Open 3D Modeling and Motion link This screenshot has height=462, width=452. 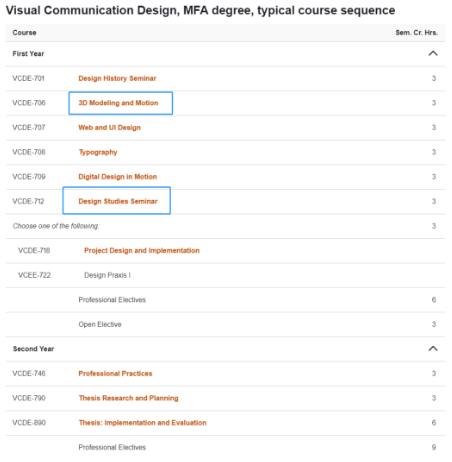(x=118, y=103)
